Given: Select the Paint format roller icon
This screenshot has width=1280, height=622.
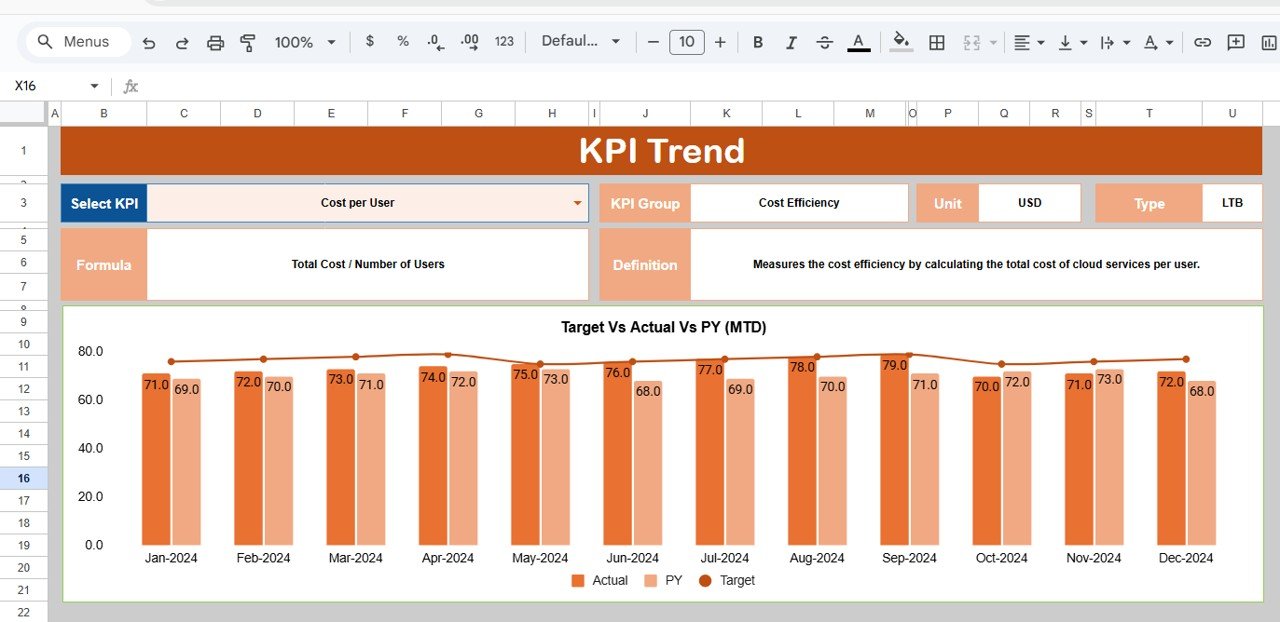Looking at the screenshot, I should click(x=248, y=42).
